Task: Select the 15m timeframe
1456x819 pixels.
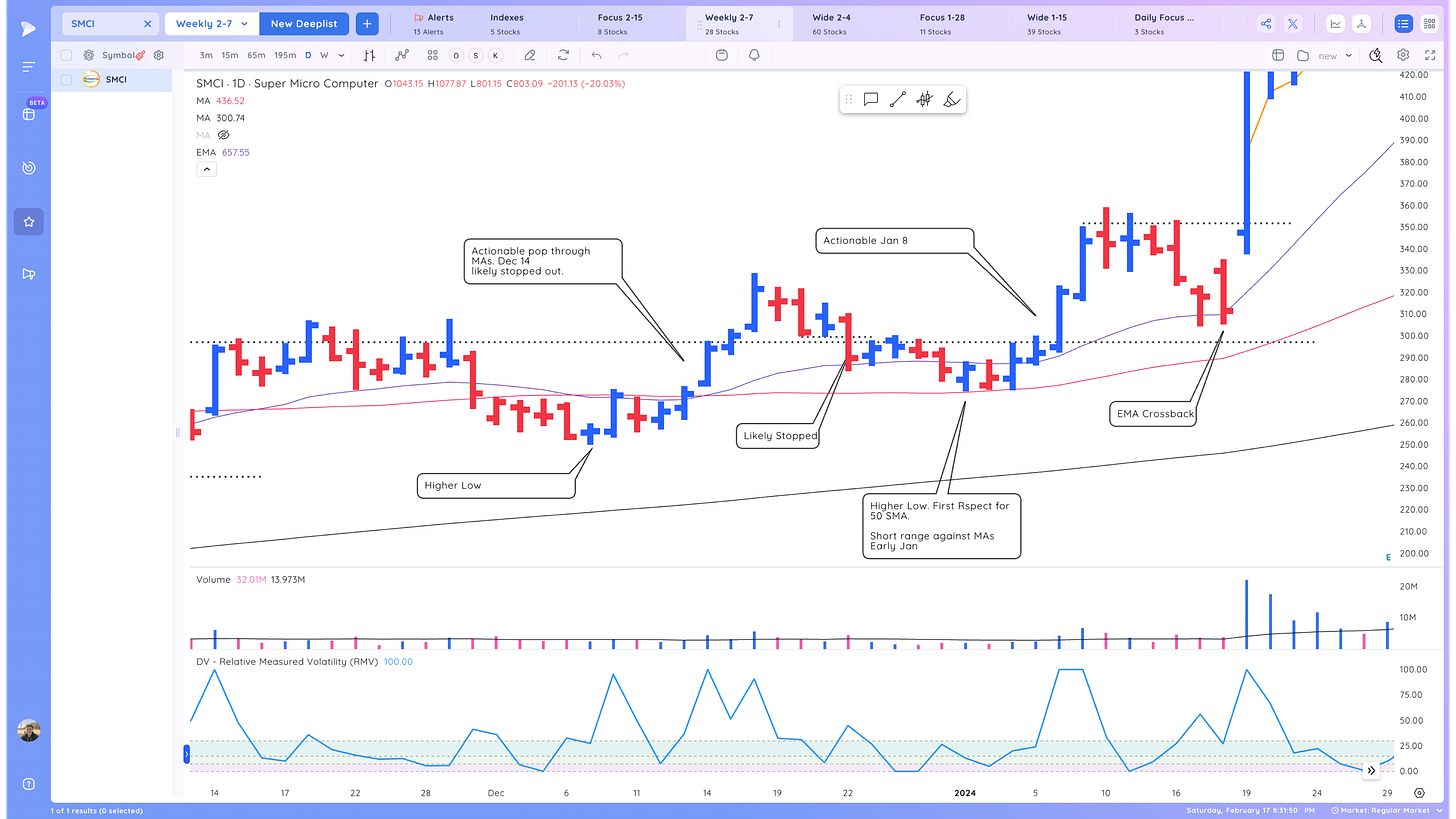Action: tap(230, 56)
